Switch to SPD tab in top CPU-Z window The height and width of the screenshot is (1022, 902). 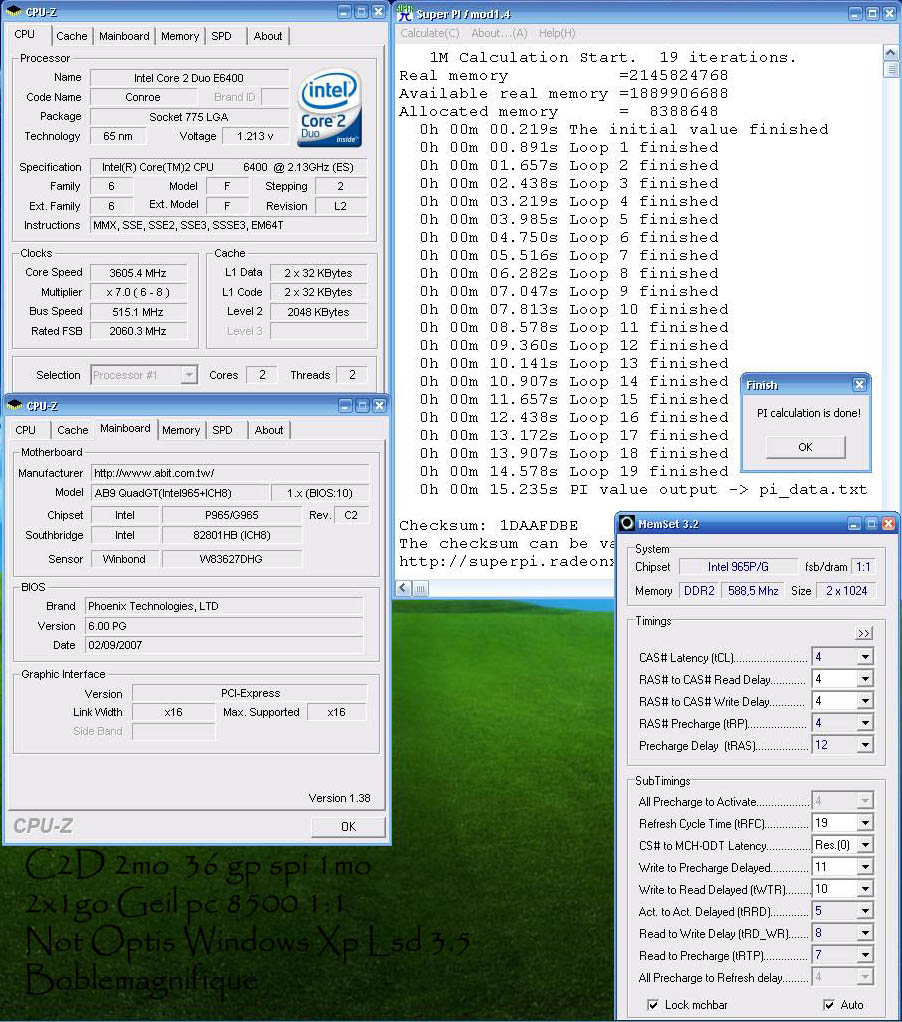(x=222, y=36)
